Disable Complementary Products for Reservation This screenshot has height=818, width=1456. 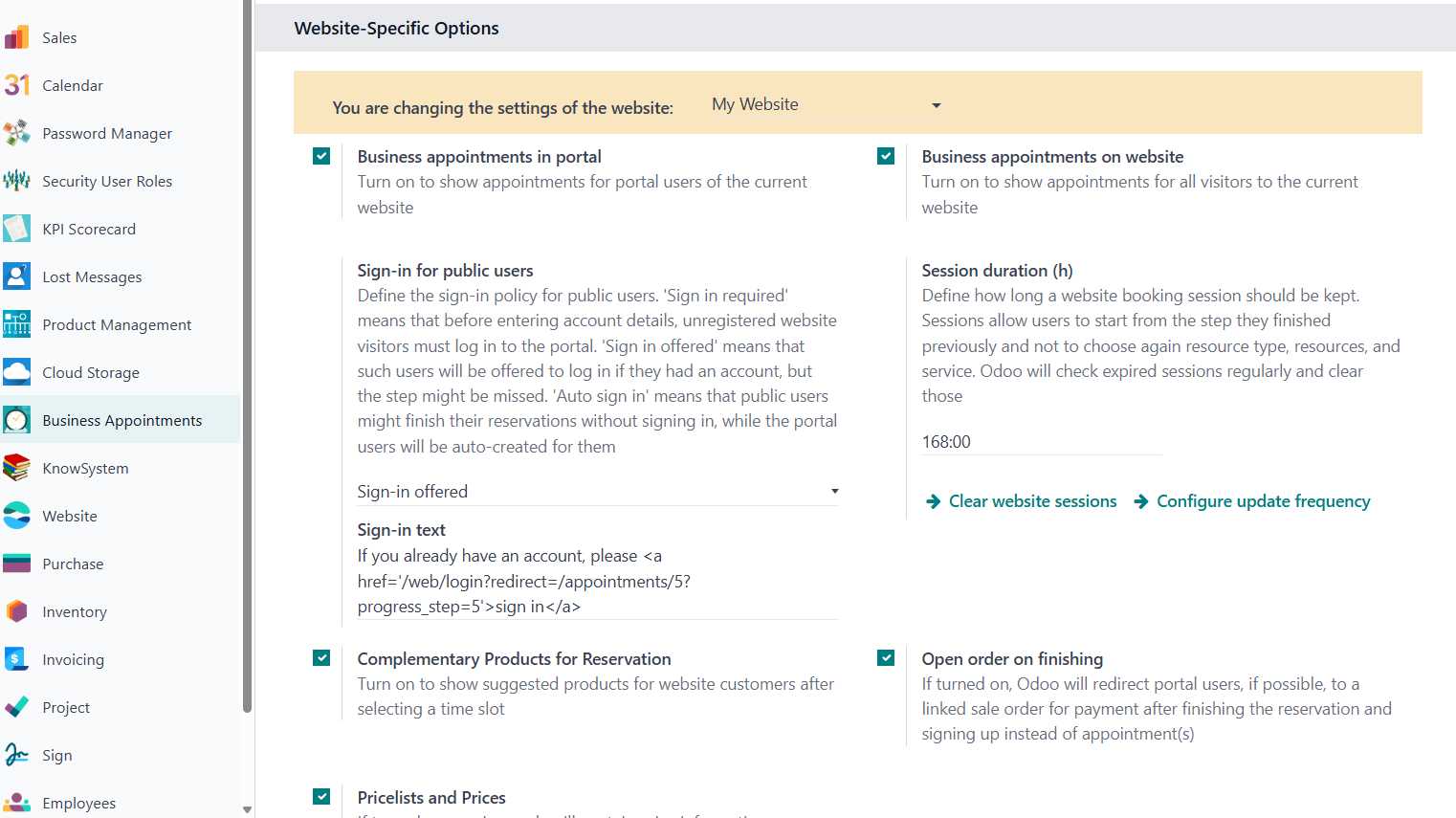321,658
